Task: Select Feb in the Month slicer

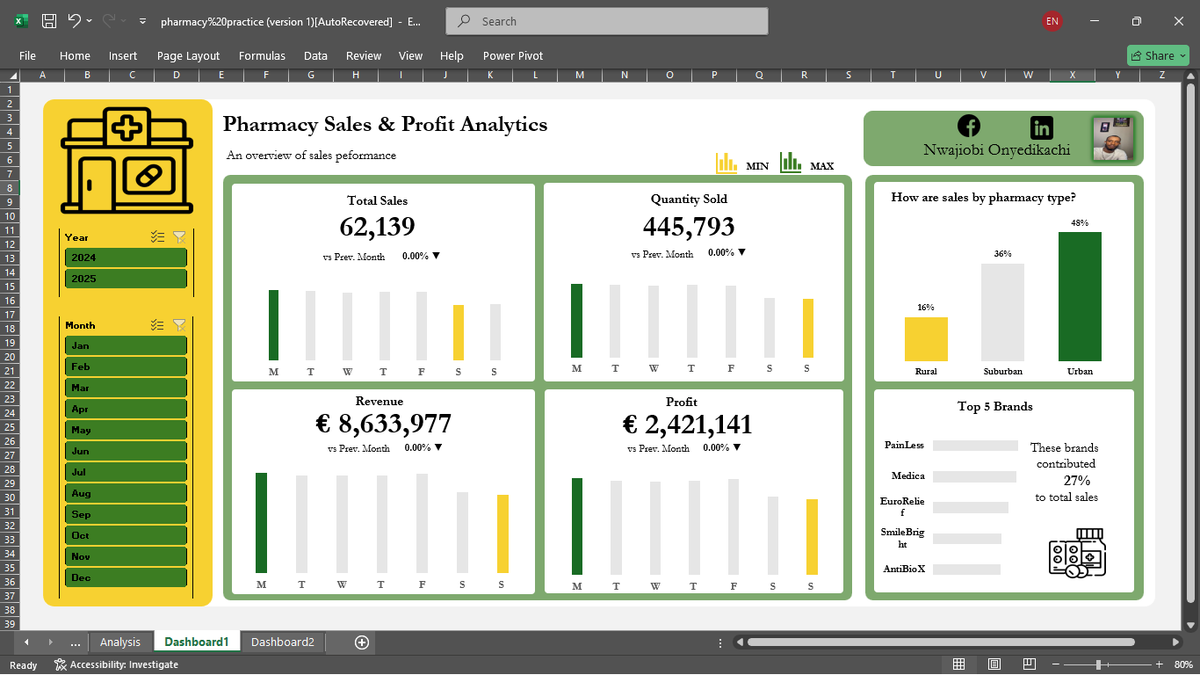Action: click(126, 366)
